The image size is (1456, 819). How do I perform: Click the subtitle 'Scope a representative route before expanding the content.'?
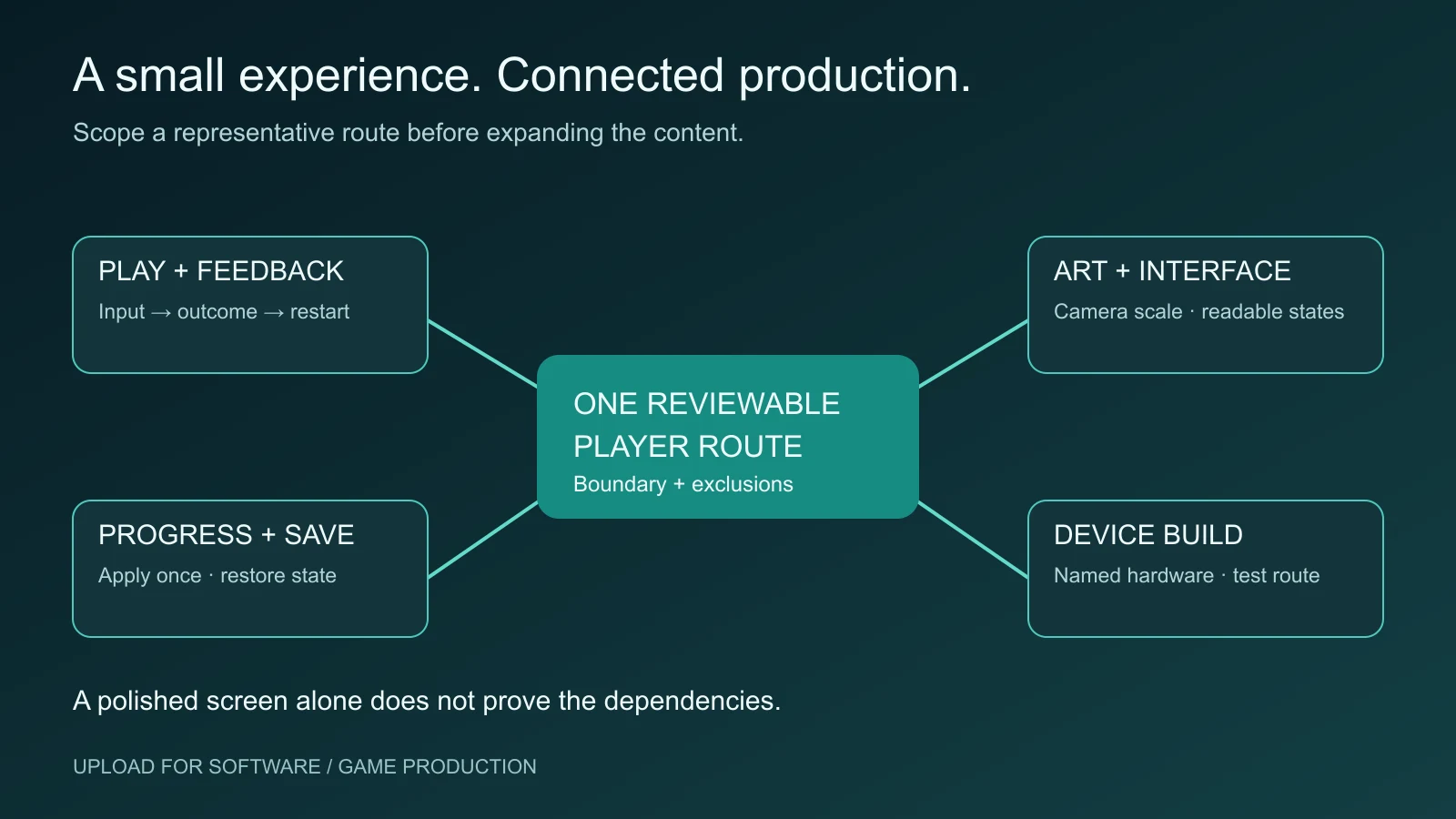click(408, 133)
